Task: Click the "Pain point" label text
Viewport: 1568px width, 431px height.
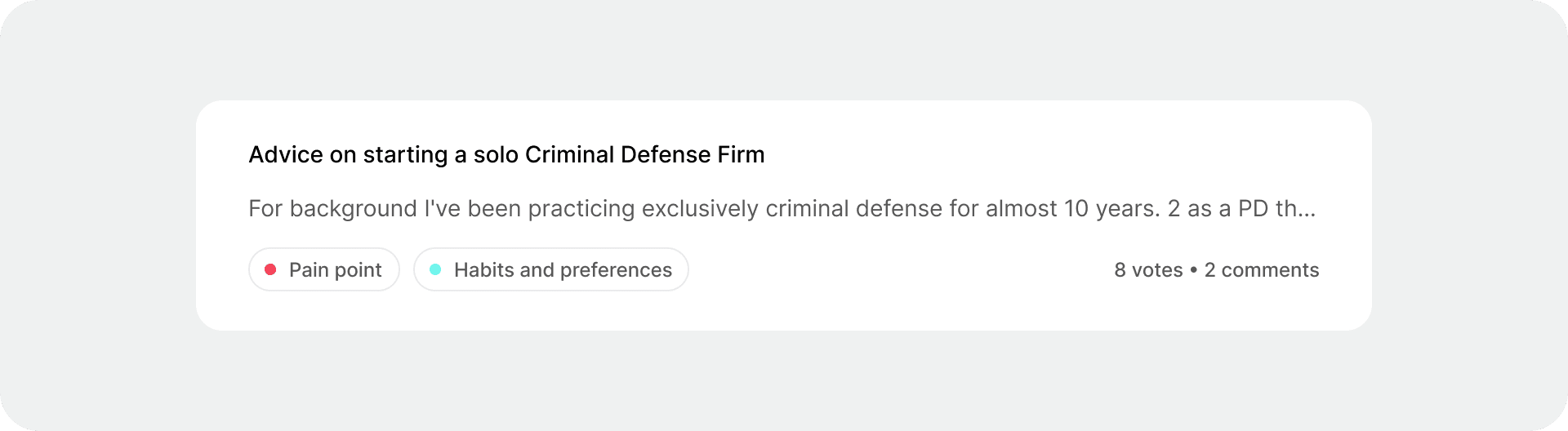Action: click(x=335, y=270)
